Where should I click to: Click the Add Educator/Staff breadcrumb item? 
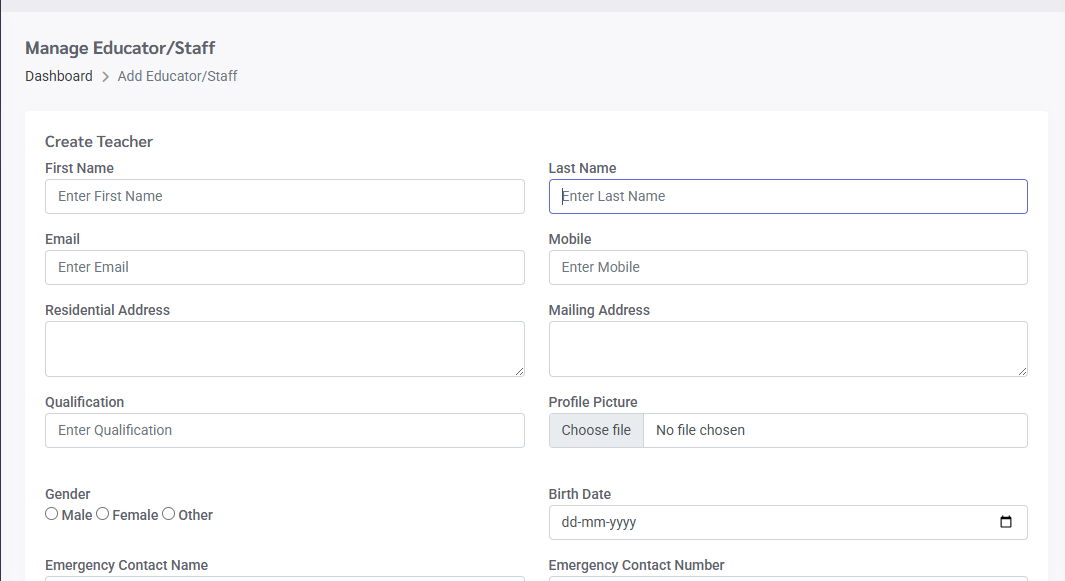(x=177, y=76)
